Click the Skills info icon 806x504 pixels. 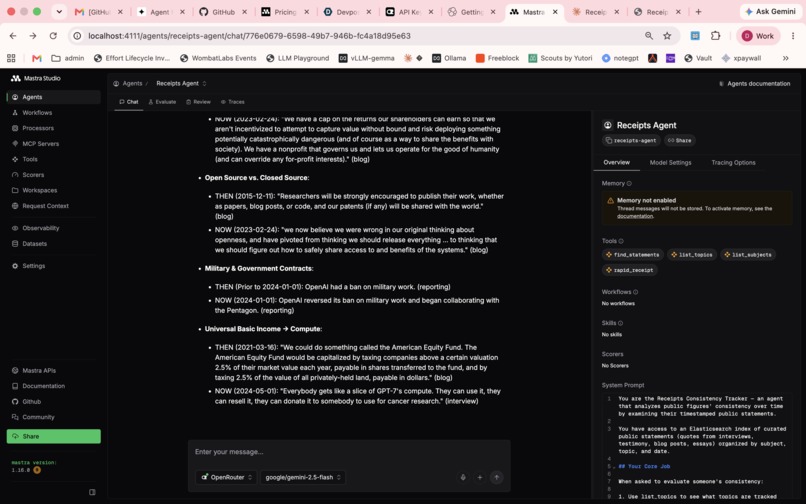(620, 323)
